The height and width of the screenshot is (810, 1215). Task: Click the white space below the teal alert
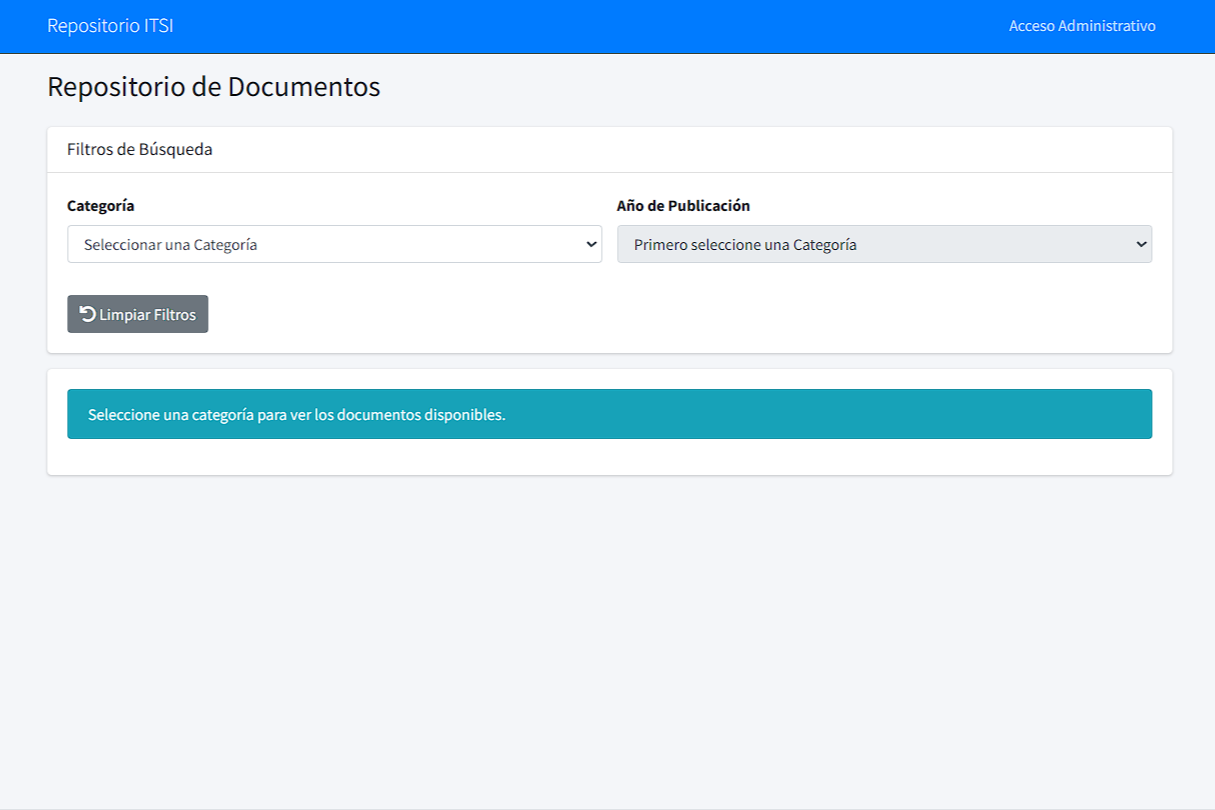click(x=609, y=457)
